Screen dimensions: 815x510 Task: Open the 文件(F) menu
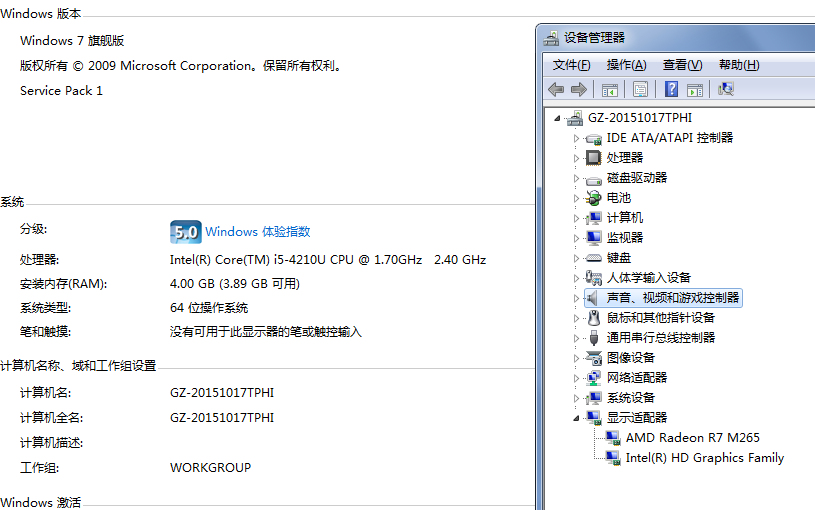571,65
